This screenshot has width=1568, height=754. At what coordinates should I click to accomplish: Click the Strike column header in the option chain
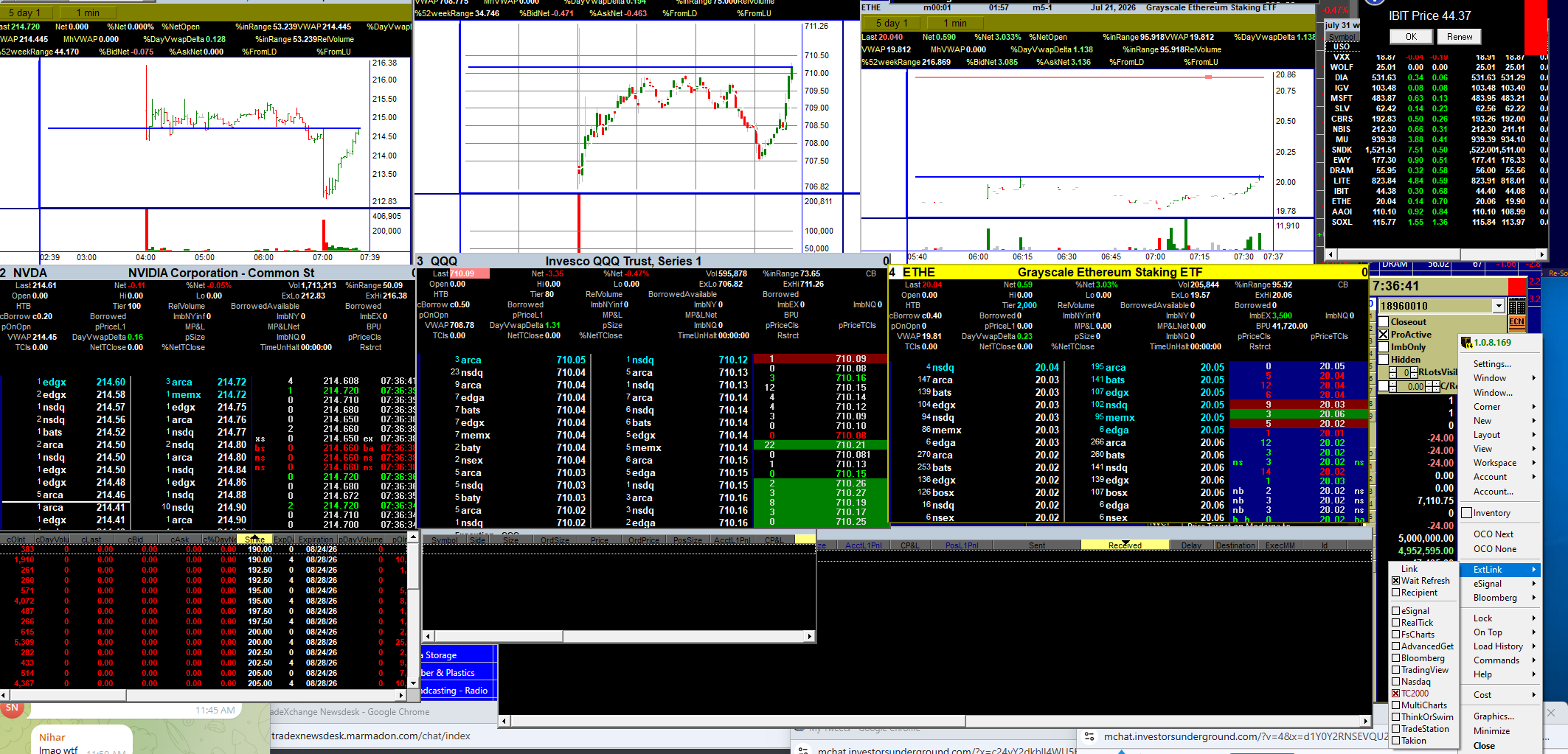254,540
